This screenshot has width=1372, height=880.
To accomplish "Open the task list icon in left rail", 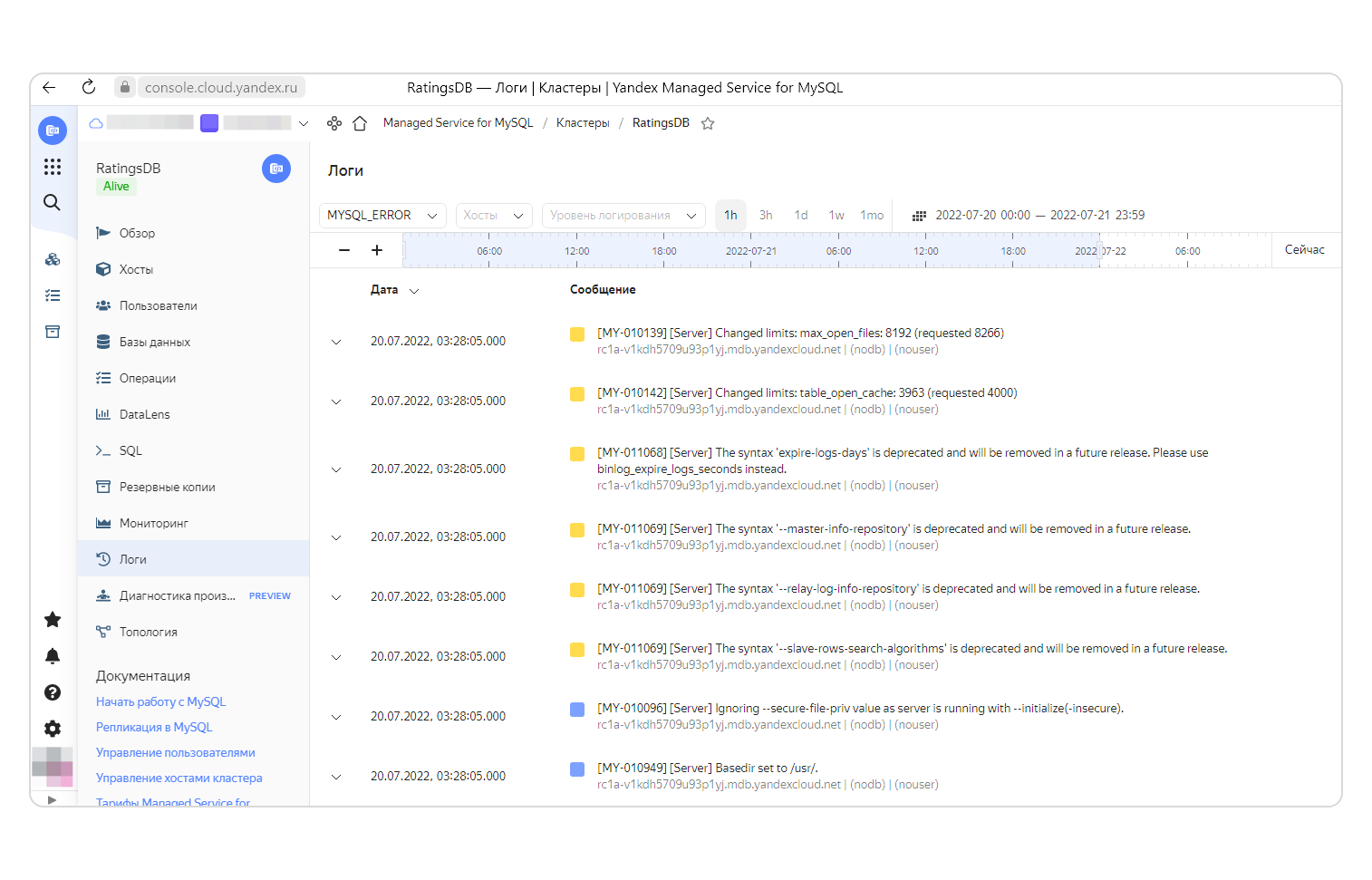I will coord(53,295).
